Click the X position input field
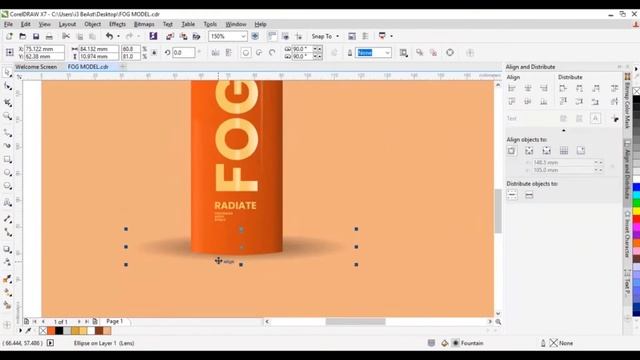This screenshot has height=360, width=640. tap(44, 49)
